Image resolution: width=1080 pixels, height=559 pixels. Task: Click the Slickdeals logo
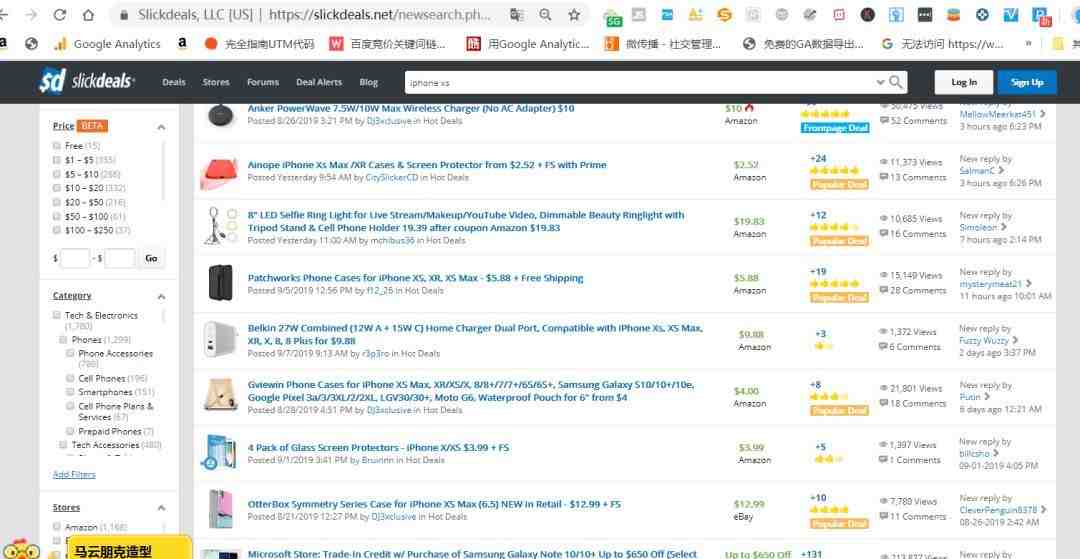point(87,82)
